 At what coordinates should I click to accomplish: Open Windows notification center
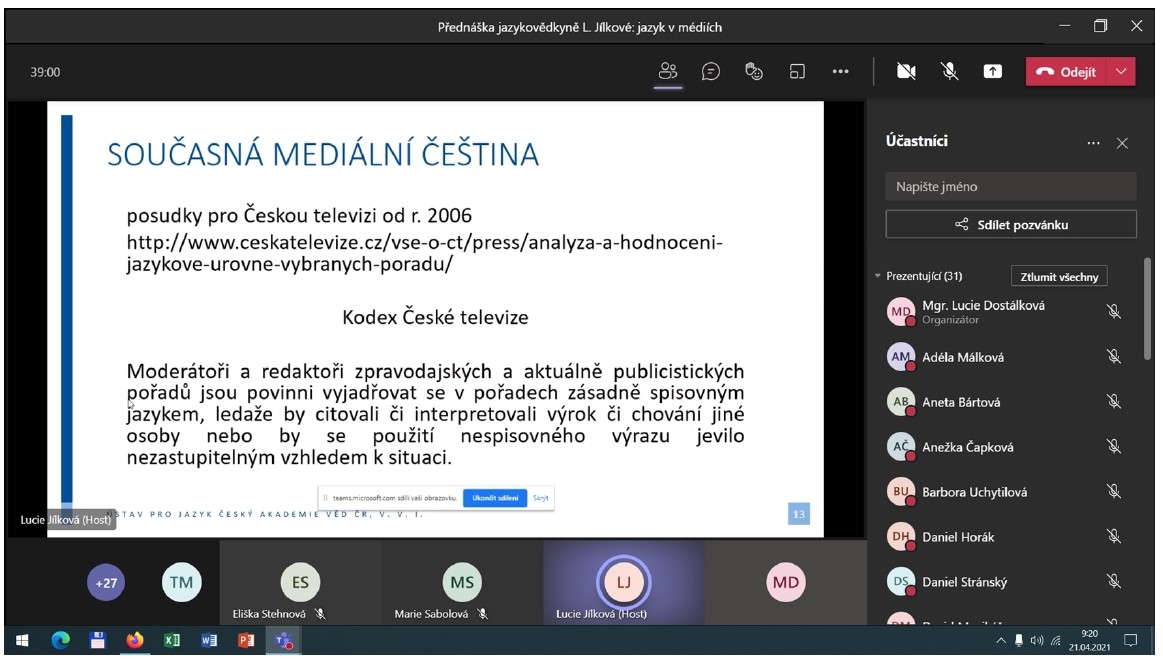click(1130, 640)
